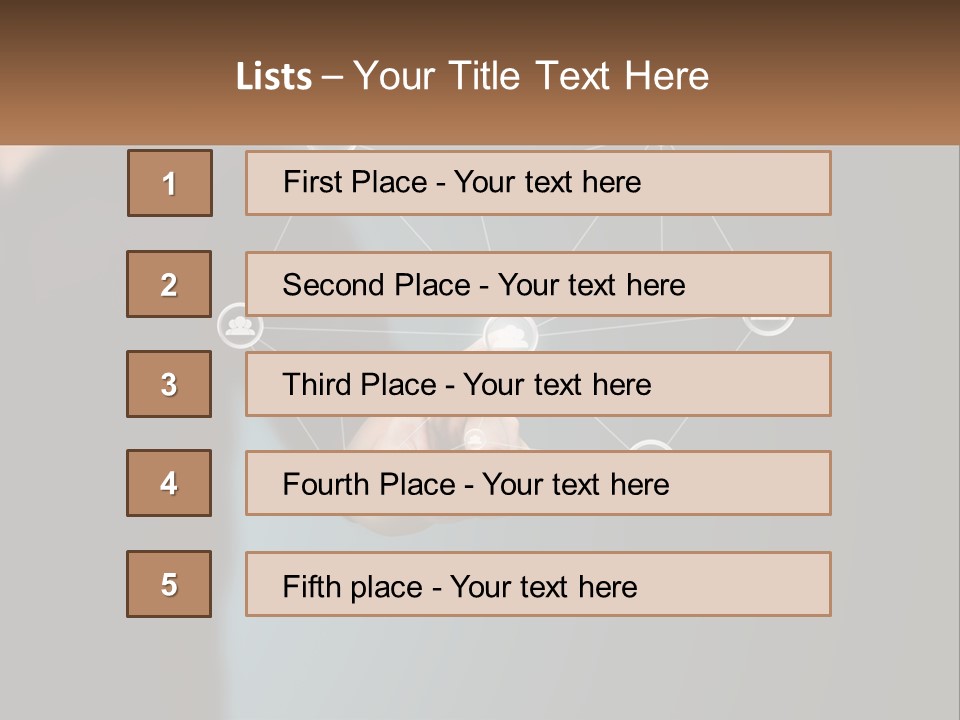The width and height of the screenshot is (960, 720).
Task: Click the First Place text box
Action: (x=538, y=183)
